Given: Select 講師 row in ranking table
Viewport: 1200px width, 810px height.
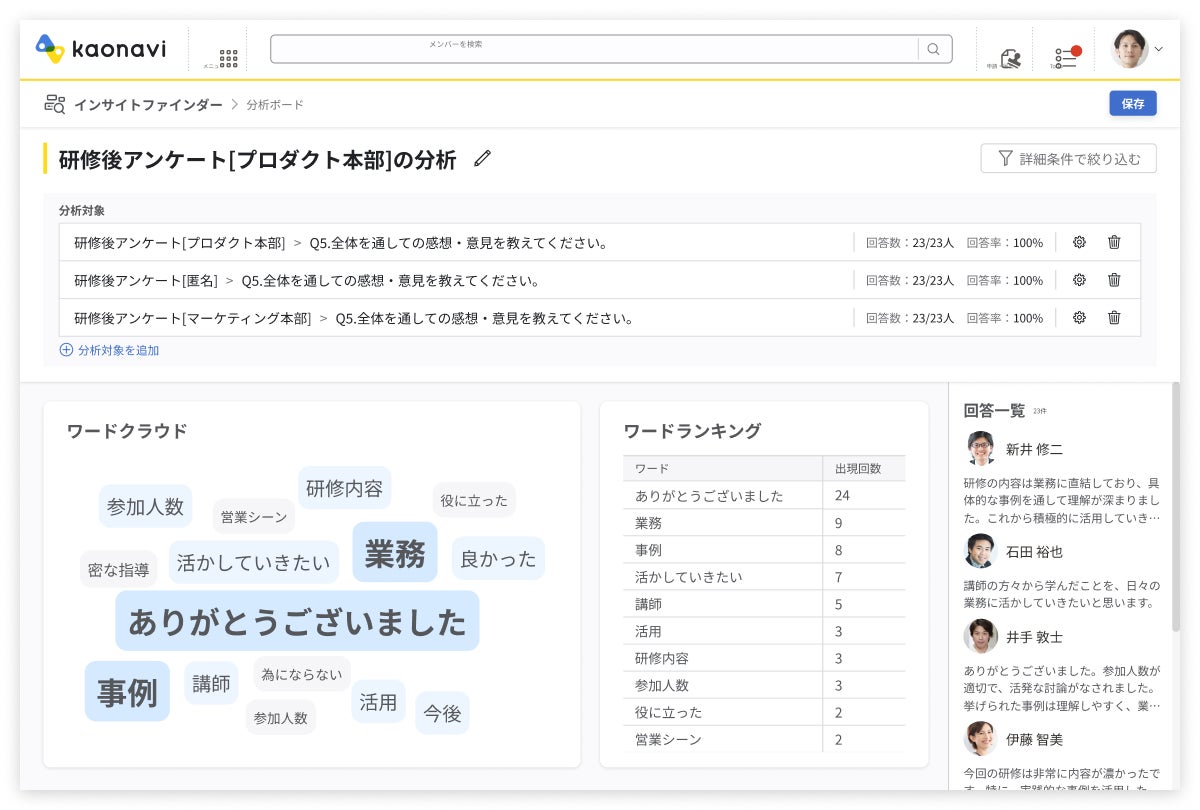Looking at the screenshot, I should [764, 603].
